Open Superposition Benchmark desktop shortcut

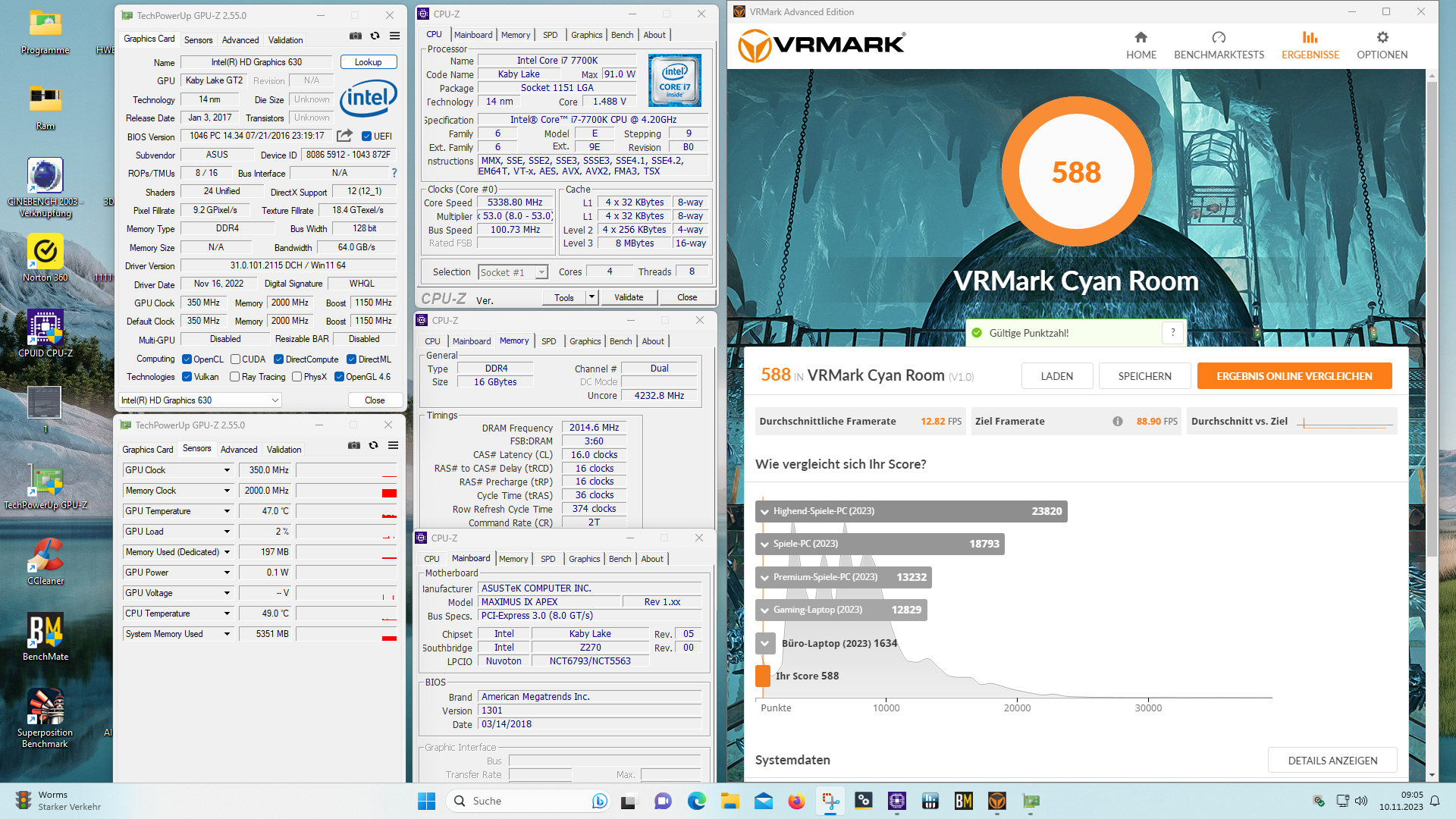[x=45, y=718]
